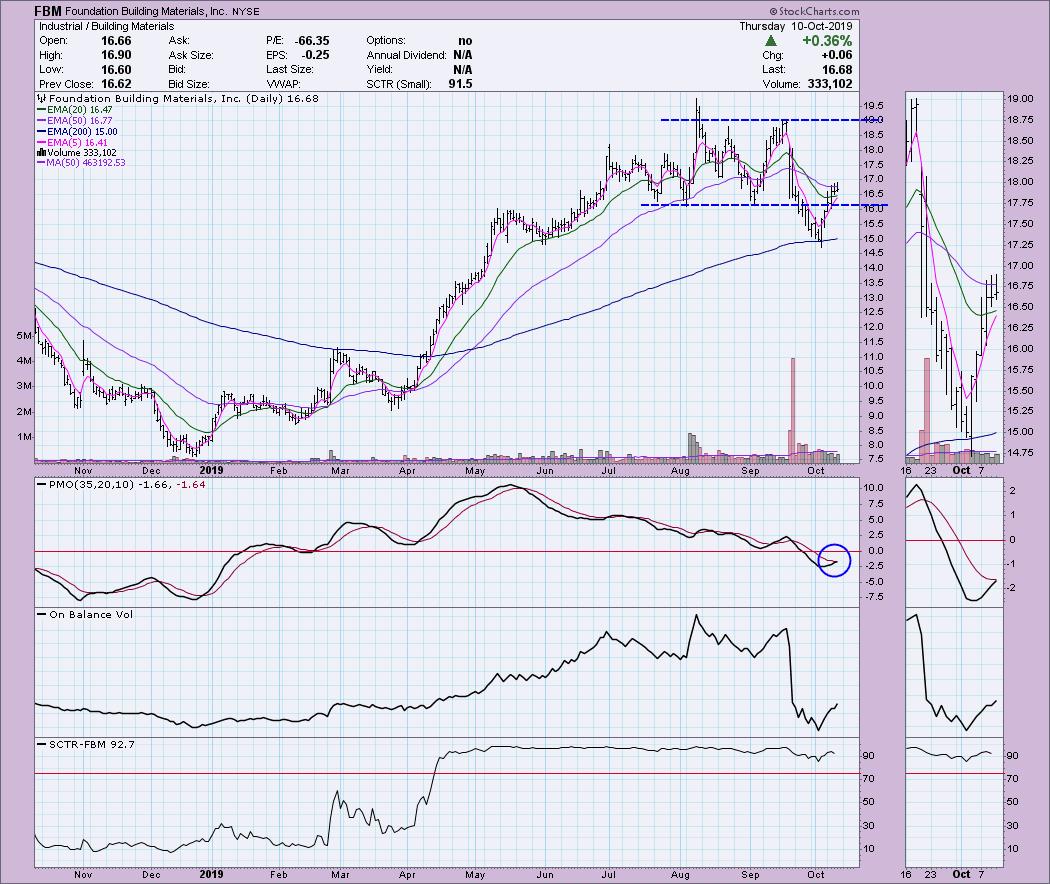Click the 19.5 price axis label
Image resolution: width=1050 pixels, height=884 pixels.
(x=872, y=106)
